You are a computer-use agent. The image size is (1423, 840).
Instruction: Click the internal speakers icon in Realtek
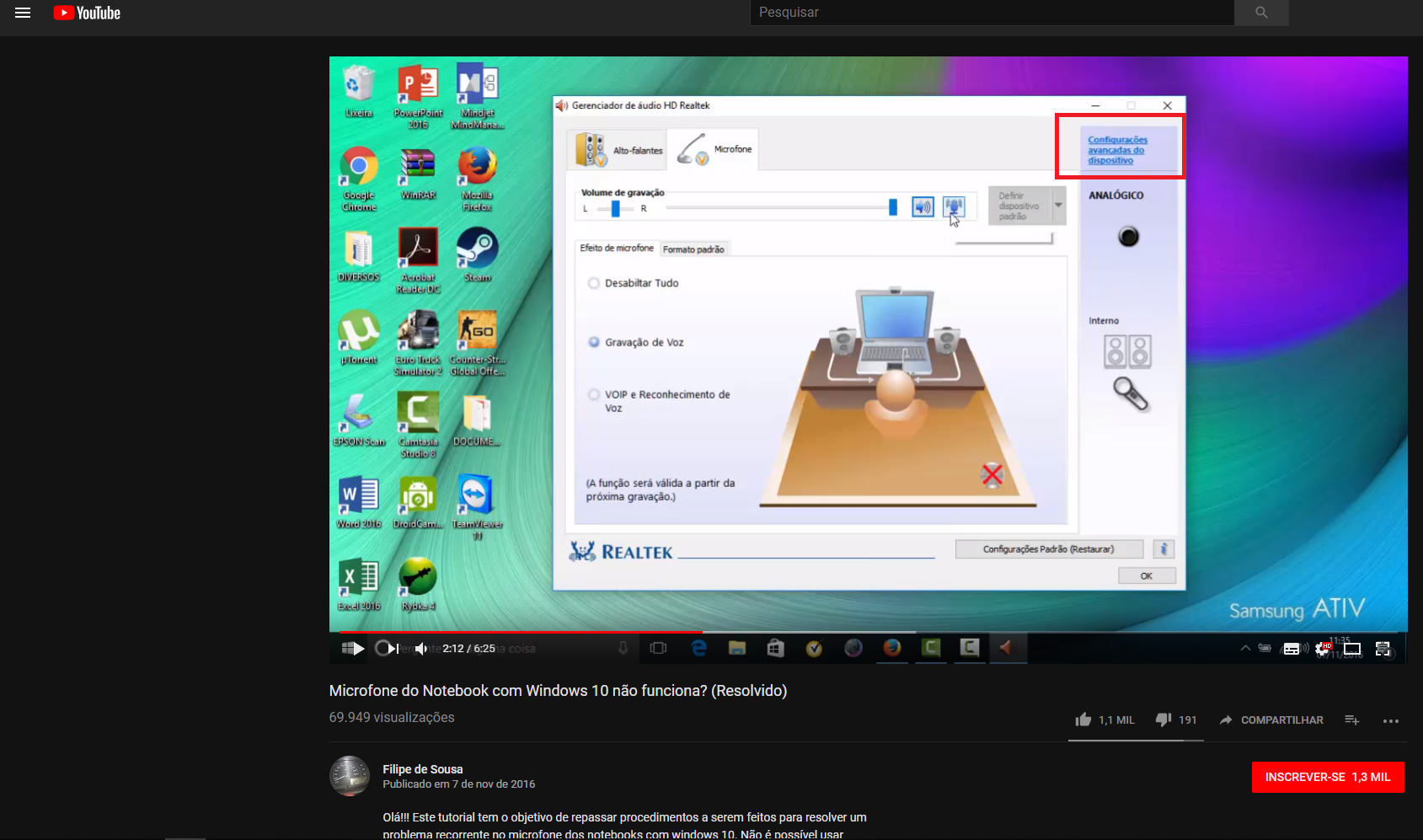(x=1127, y=351)
